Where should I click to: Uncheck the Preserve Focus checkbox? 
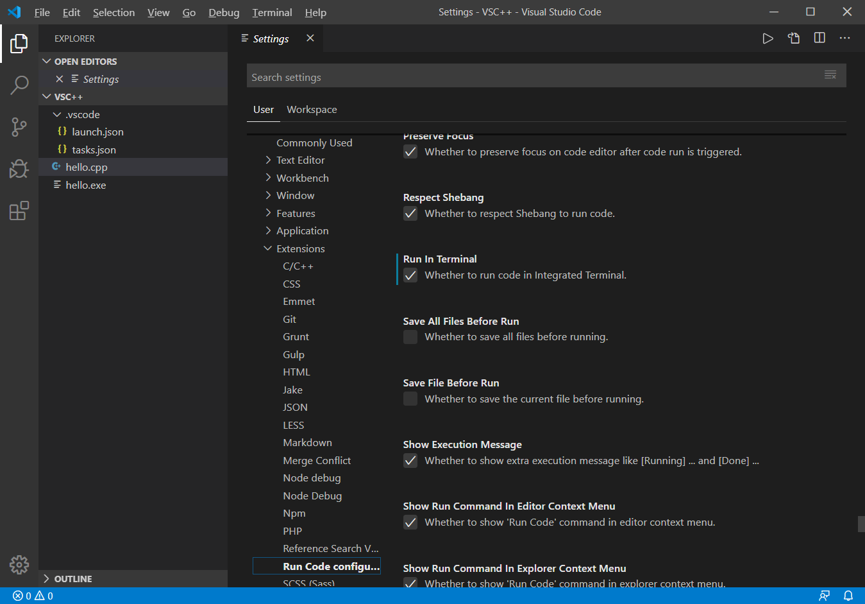[x=410, y=152]
